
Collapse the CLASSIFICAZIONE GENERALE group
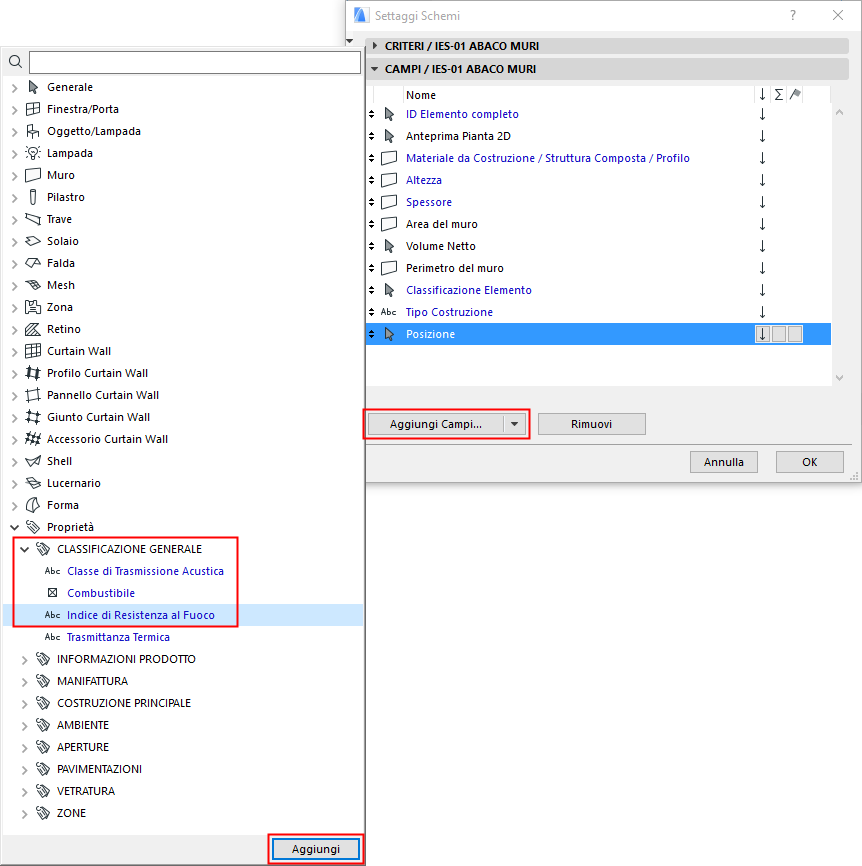pyautogui.click(x=24, y=550)
